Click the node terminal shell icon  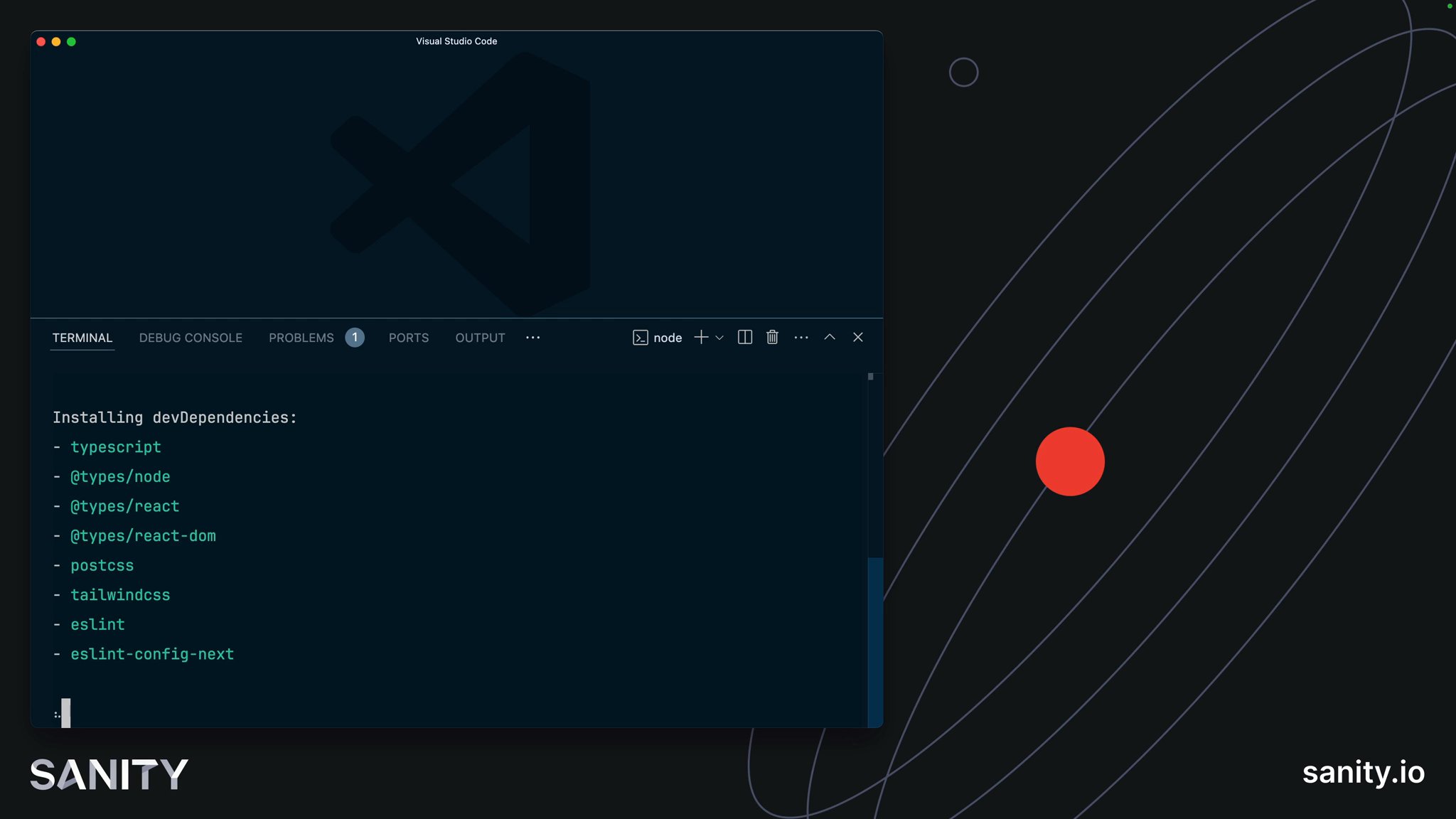(640, 338)
